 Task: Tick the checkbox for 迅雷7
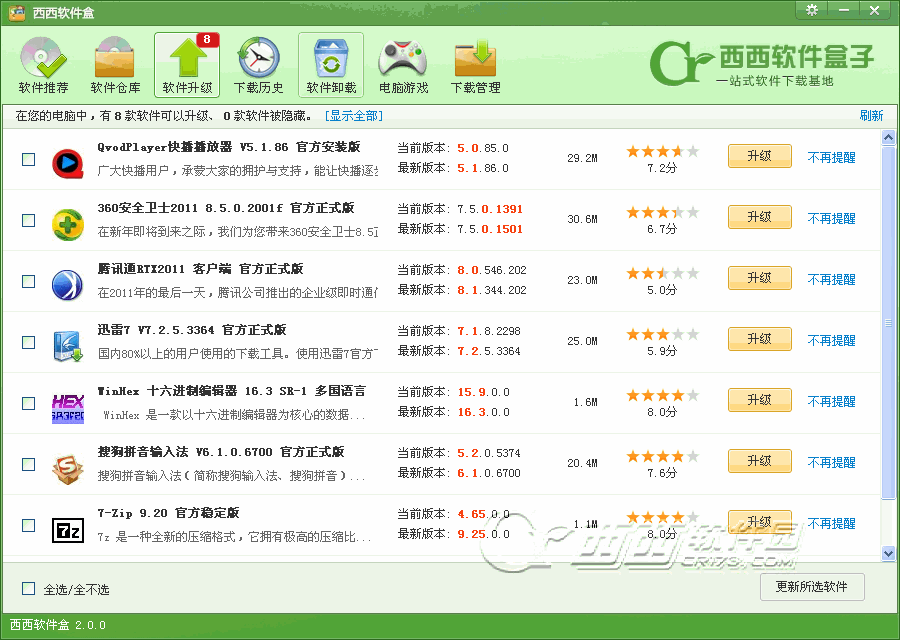(29, 342)
